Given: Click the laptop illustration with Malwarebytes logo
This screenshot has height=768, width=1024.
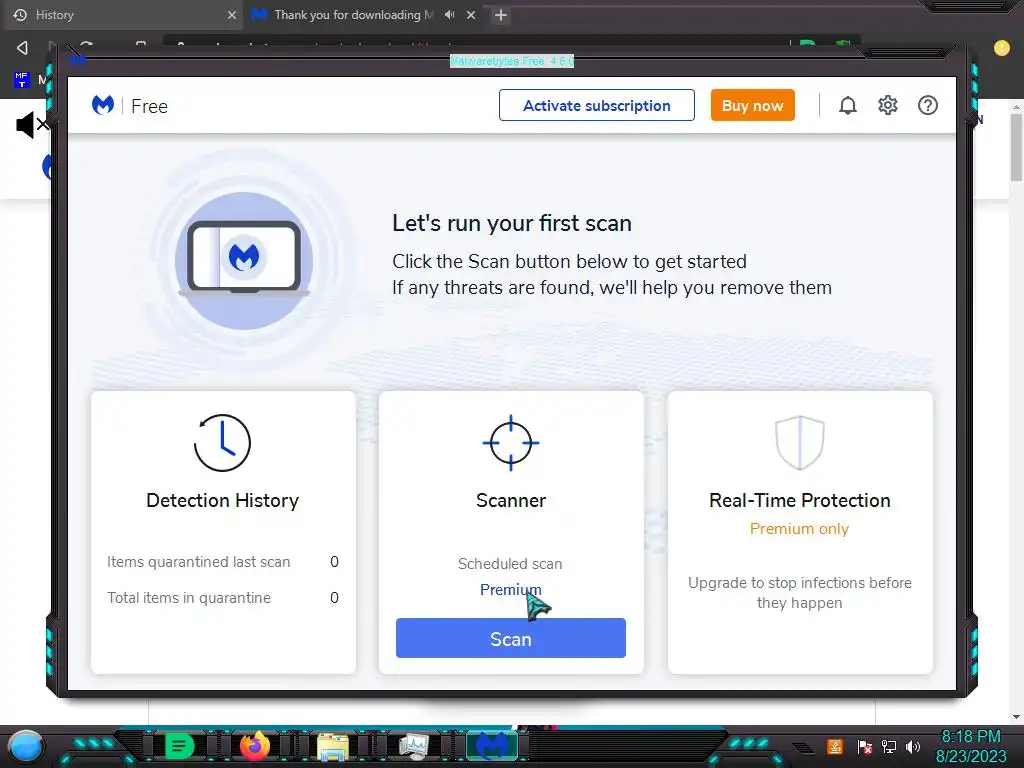Looking at the screenshot, I should tap(244, 260).
